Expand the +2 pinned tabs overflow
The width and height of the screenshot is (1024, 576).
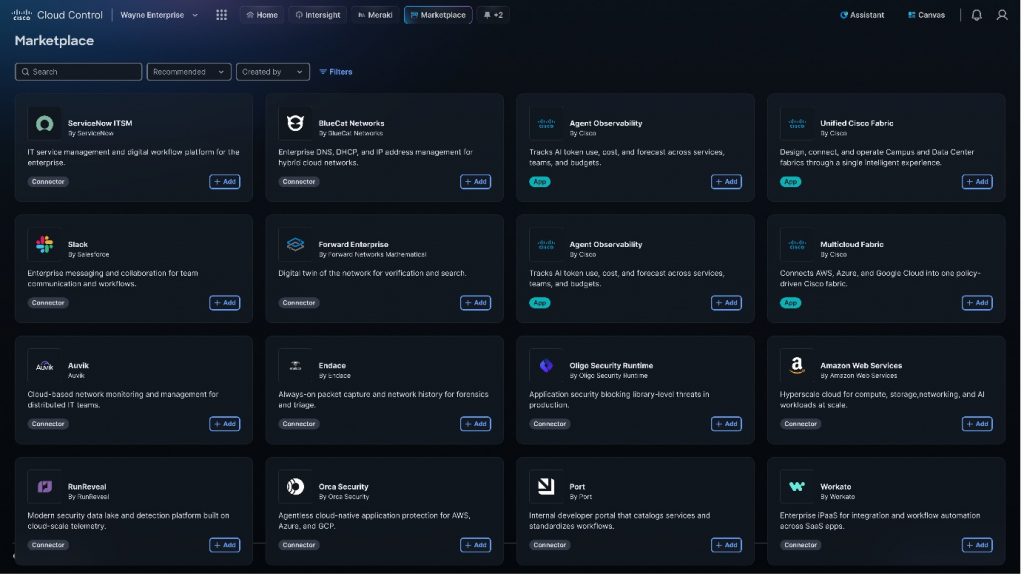tap(494, 14)
